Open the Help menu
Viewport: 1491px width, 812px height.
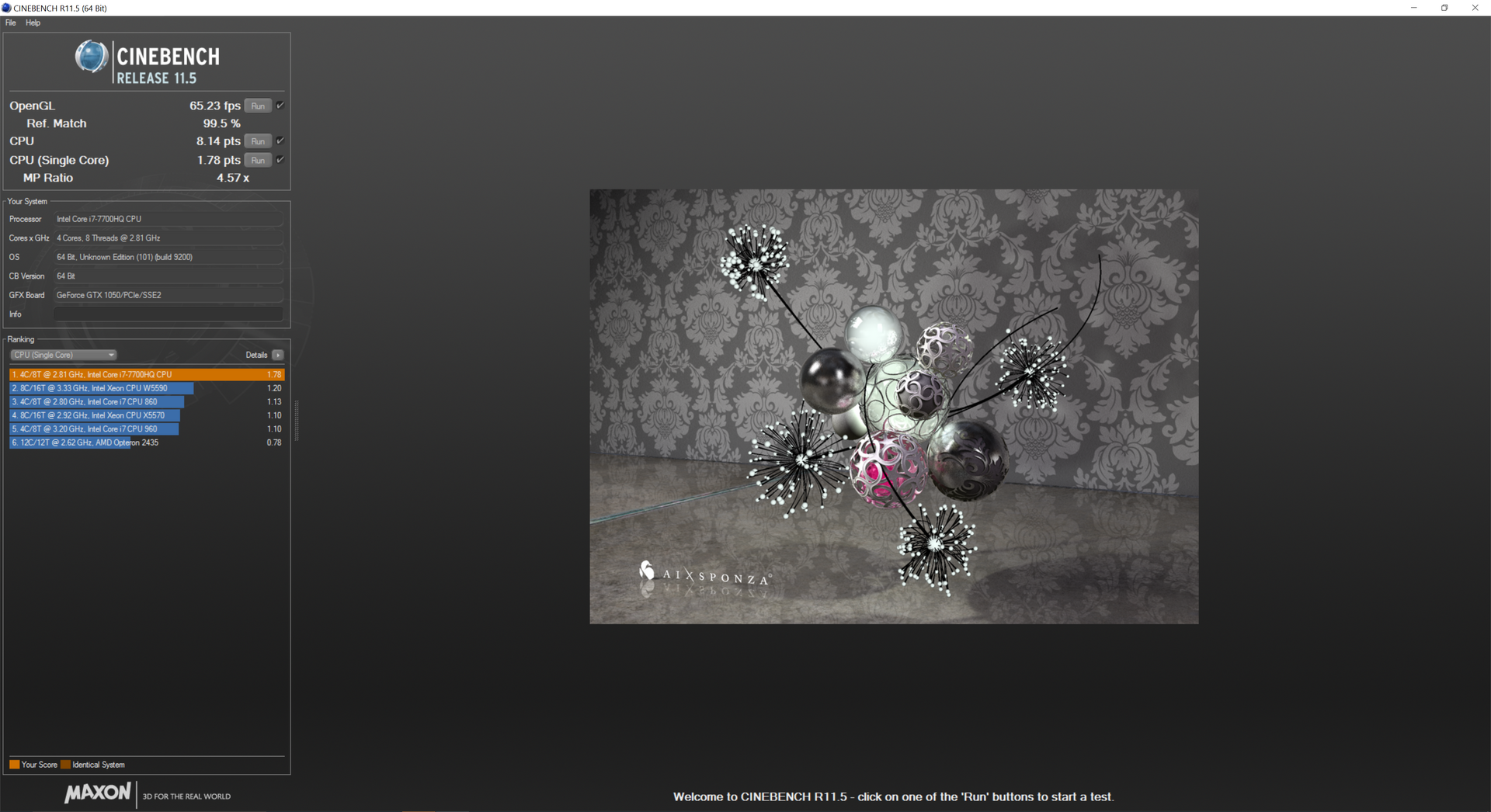tap(33, 23)
